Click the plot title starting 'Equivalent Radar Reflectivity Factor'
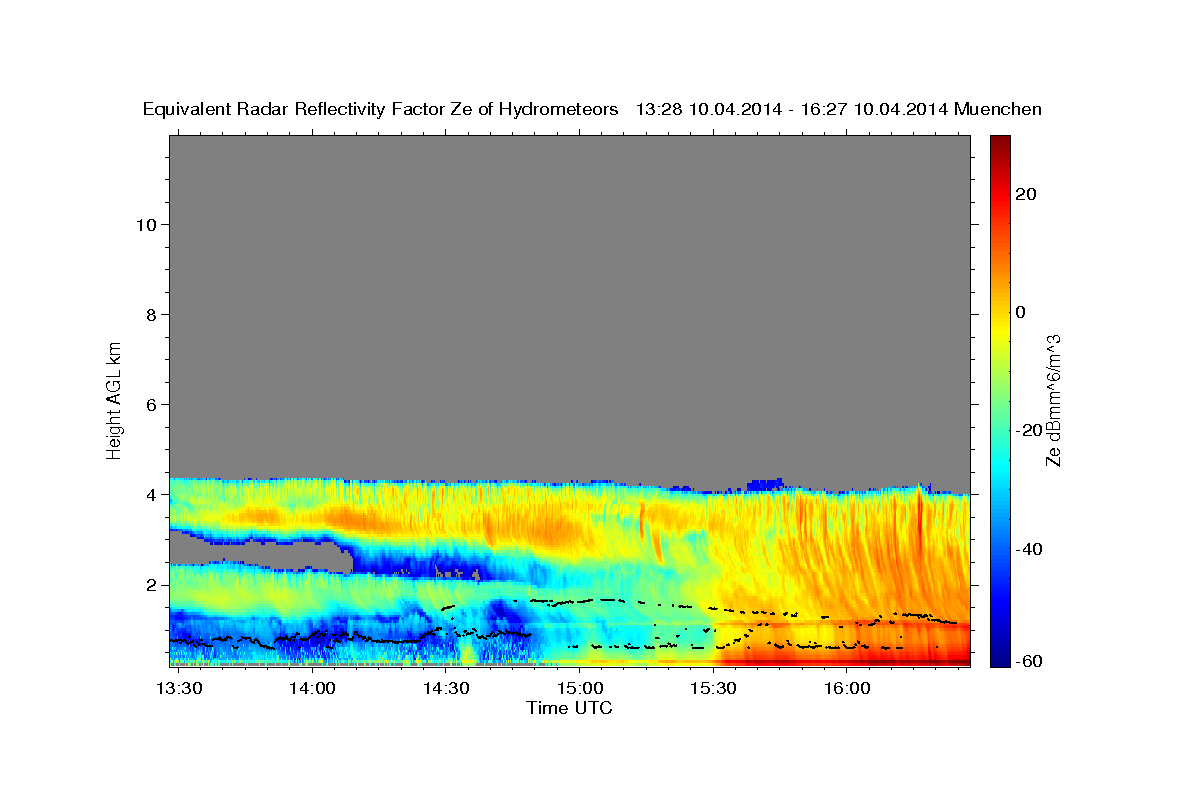Viewport: 1200px width, 800px height. [x=593, y=110]
